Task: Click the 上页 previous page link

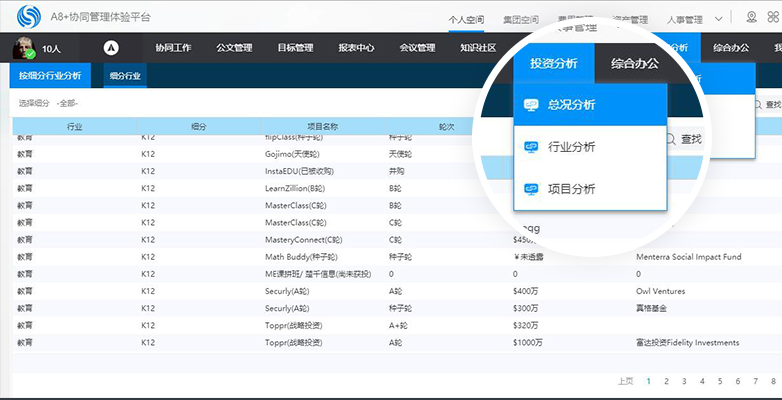Action: pyautogui.click(x=625, y=381)
